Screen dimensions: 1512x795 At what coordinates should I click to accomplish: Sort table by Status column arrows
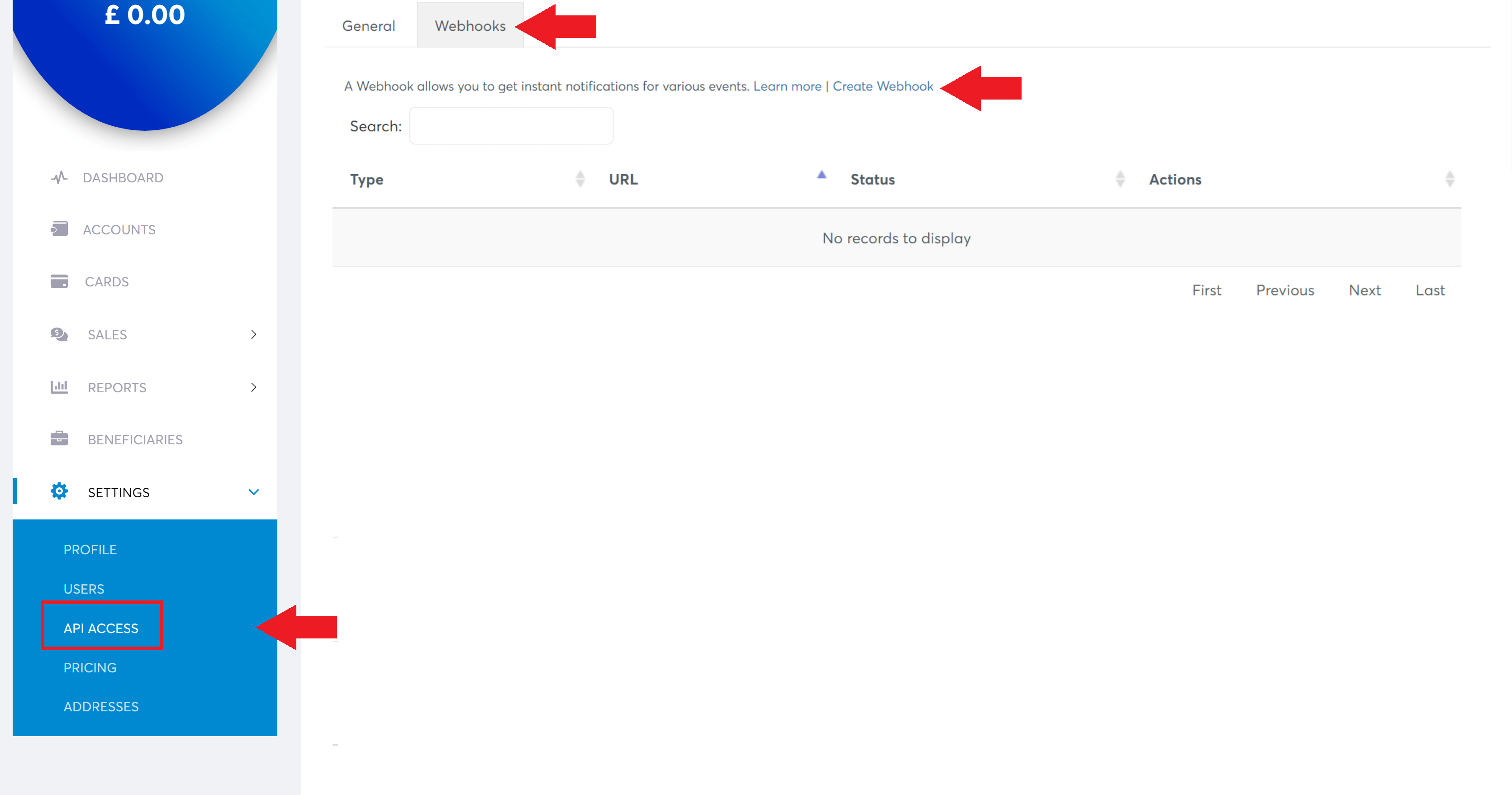(1120, 179)
